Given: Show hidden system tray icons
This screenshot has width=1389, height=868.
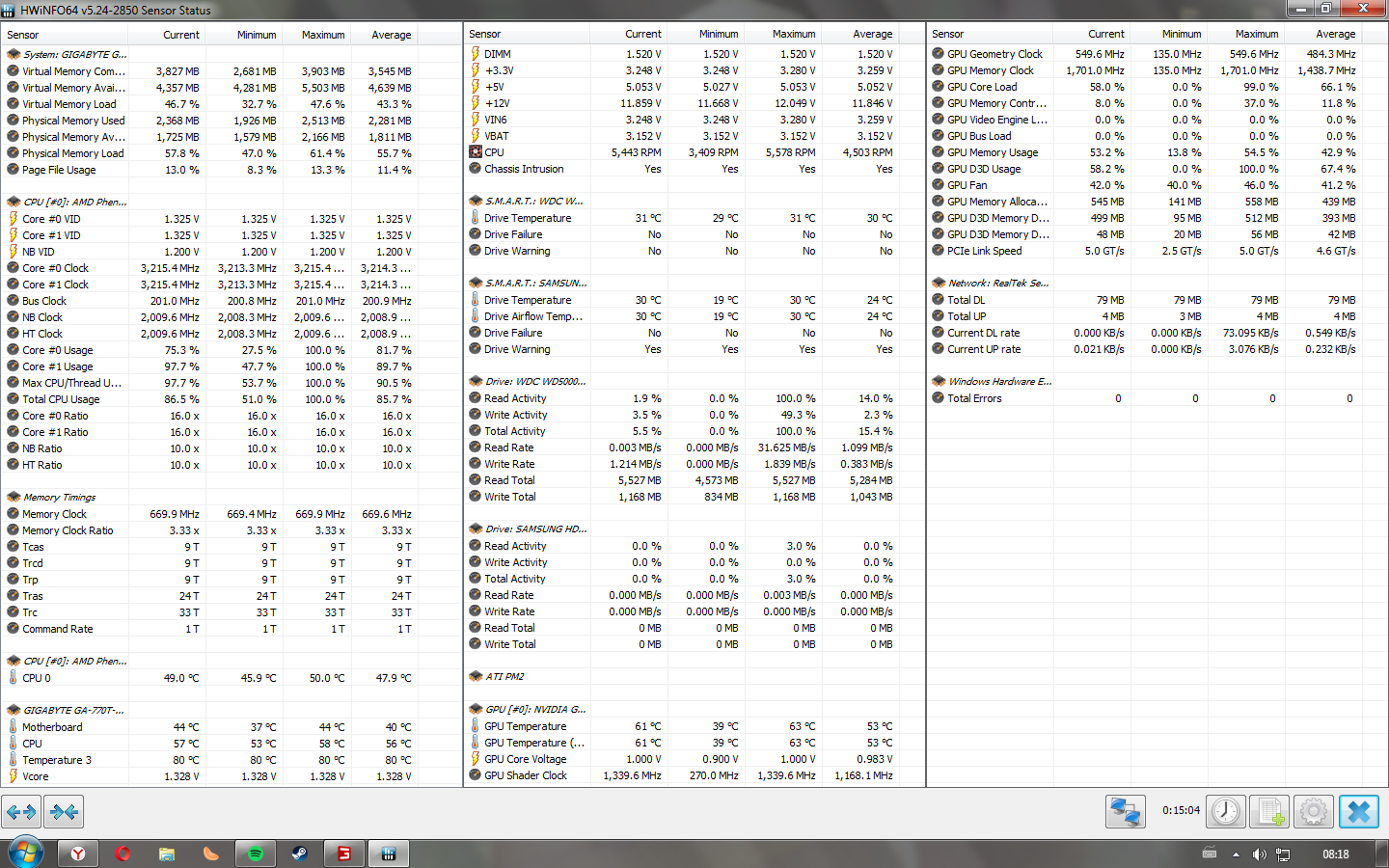Looking at the screenshot, I should (1237, 854).
